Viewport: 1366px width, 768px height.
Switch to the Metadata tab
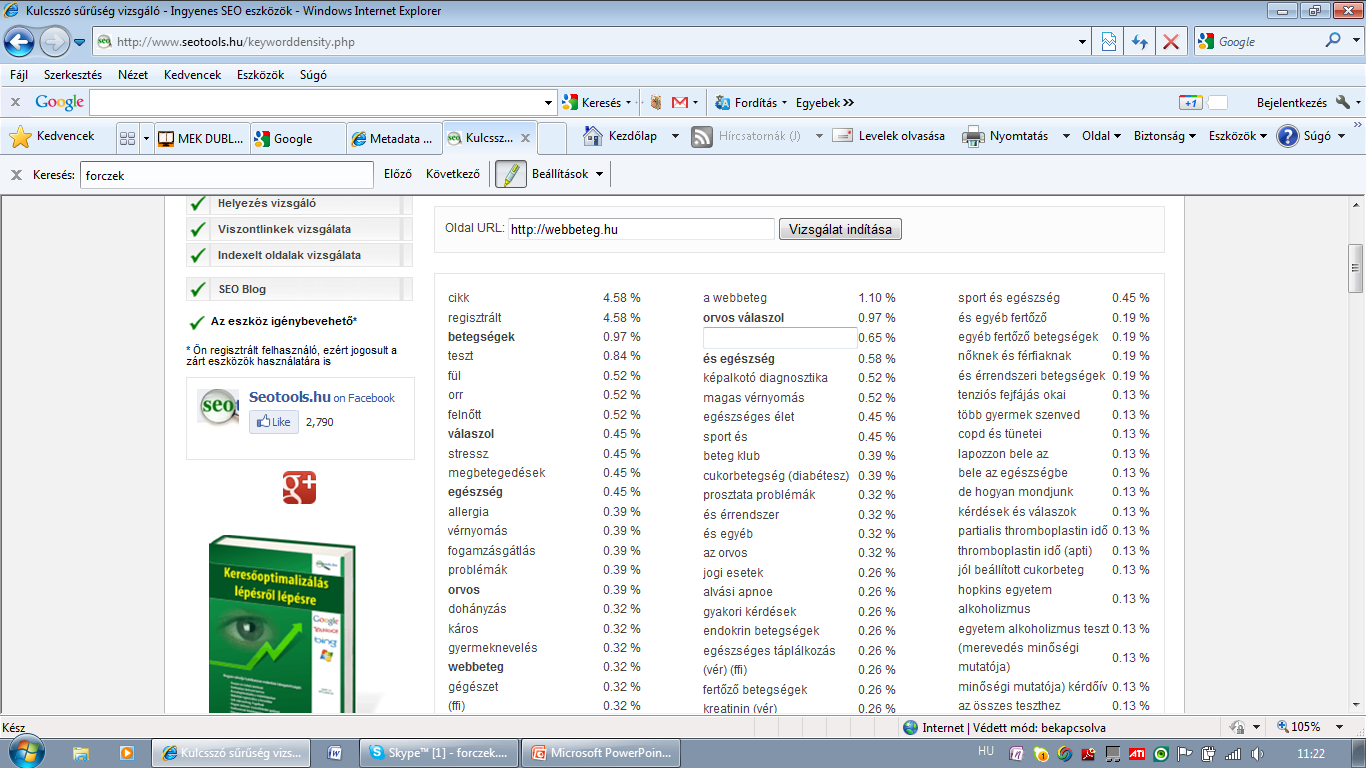point(393,139)
